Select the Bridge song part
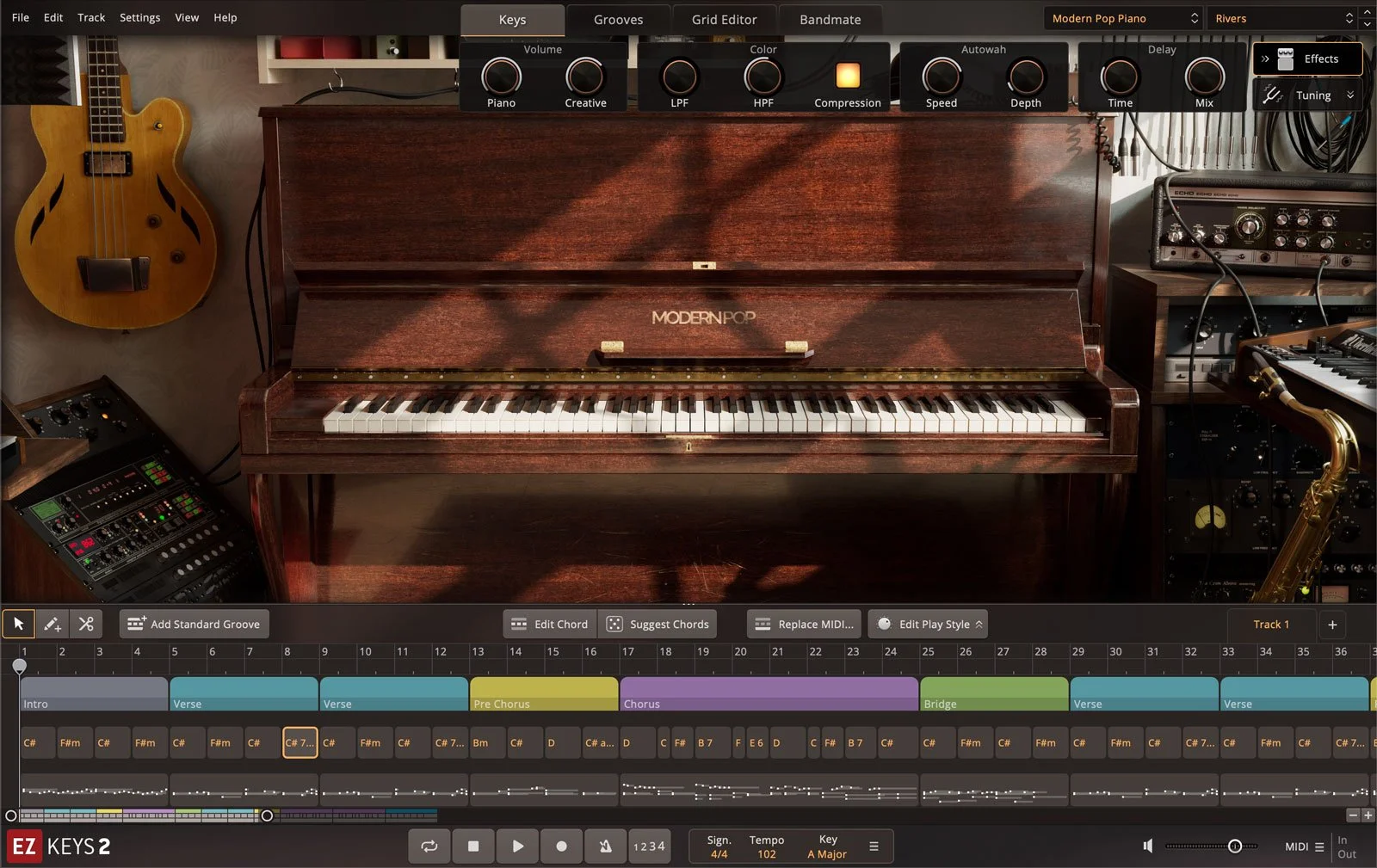Screen dimensions: 1377x868 (x=994, y=694)
